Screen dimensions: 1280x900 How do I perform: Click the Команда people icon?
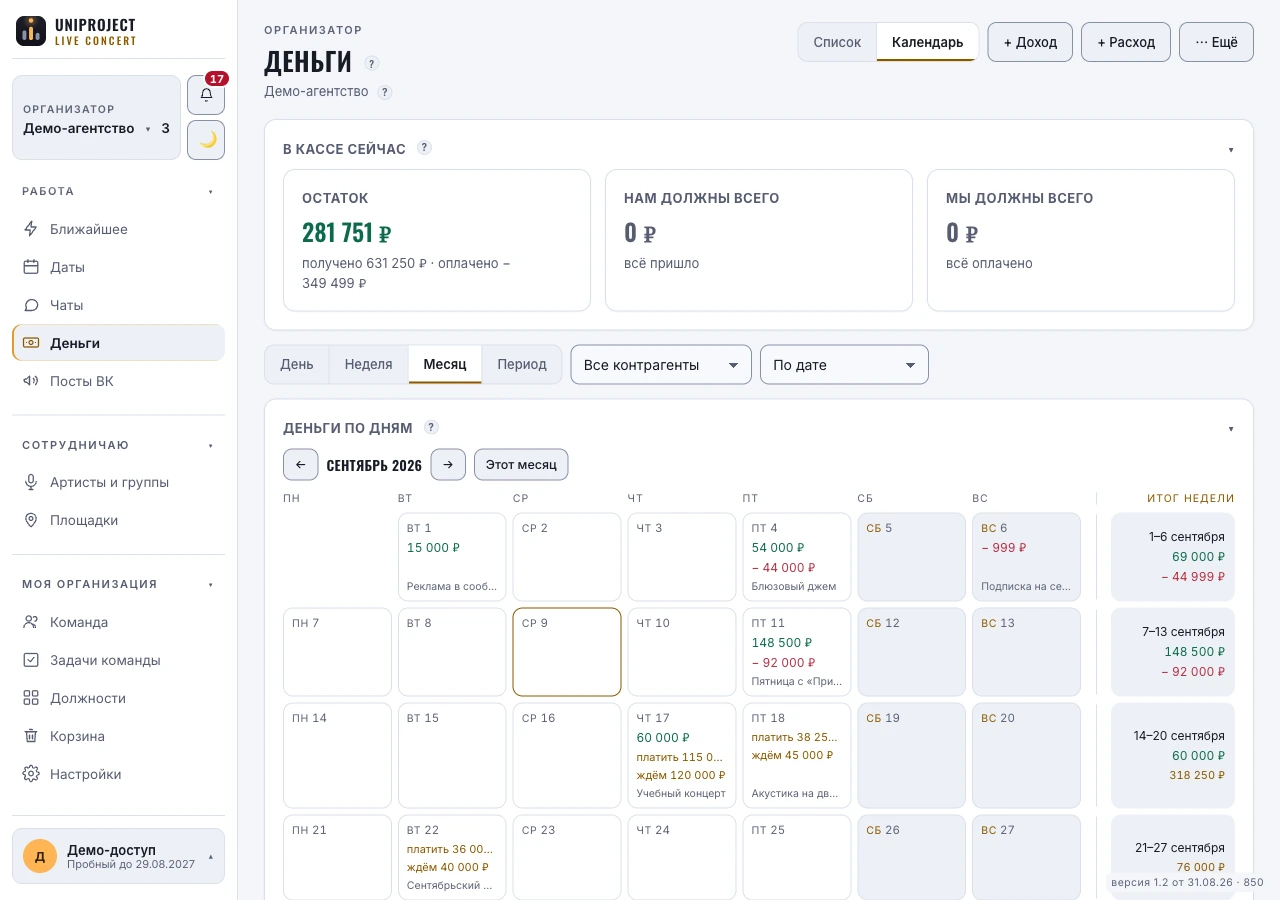coord(31,622)
